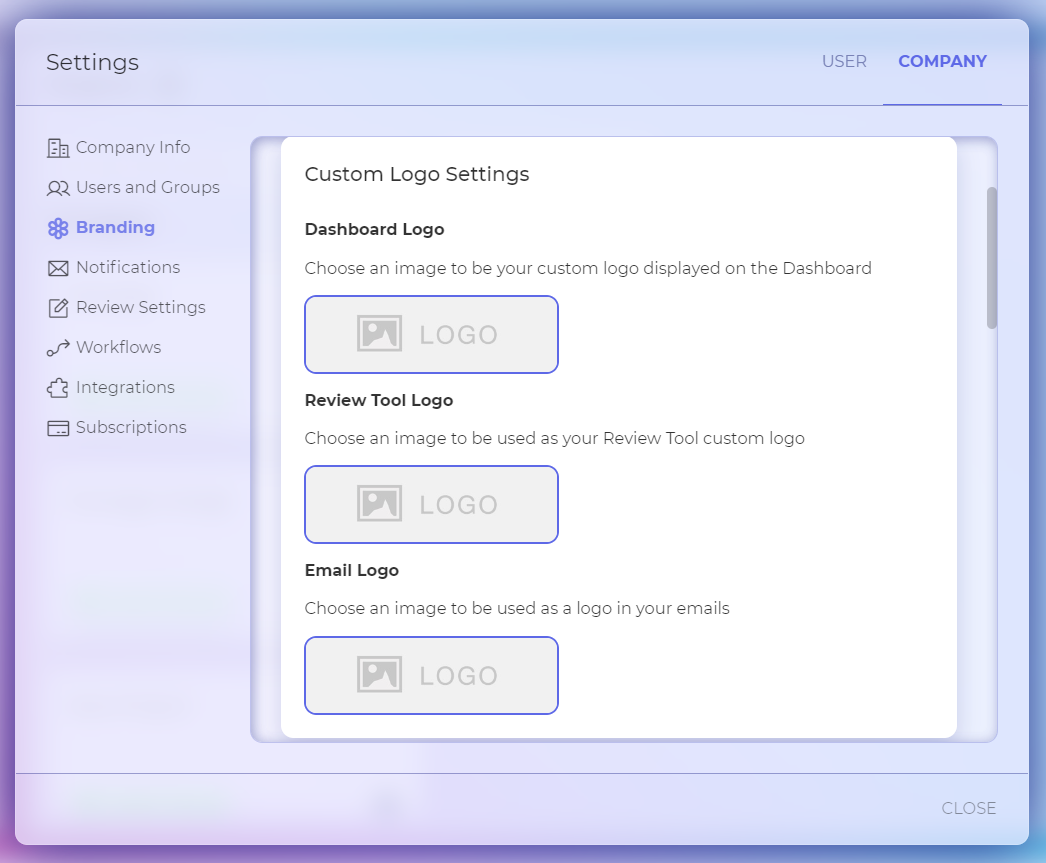The width and height of the screenshot is (1046, 863).
Task: Open the Integrations section
Action: (111, 387)
